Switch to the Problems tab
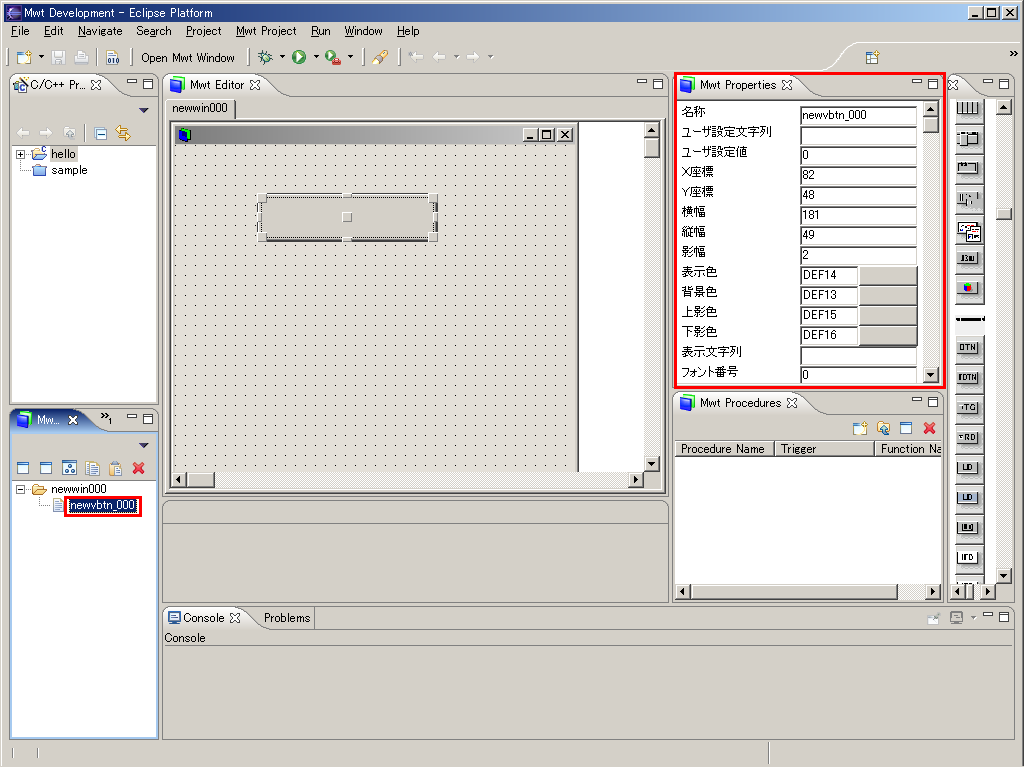Viewport: 1024px width, 768px height. (287, 618)
